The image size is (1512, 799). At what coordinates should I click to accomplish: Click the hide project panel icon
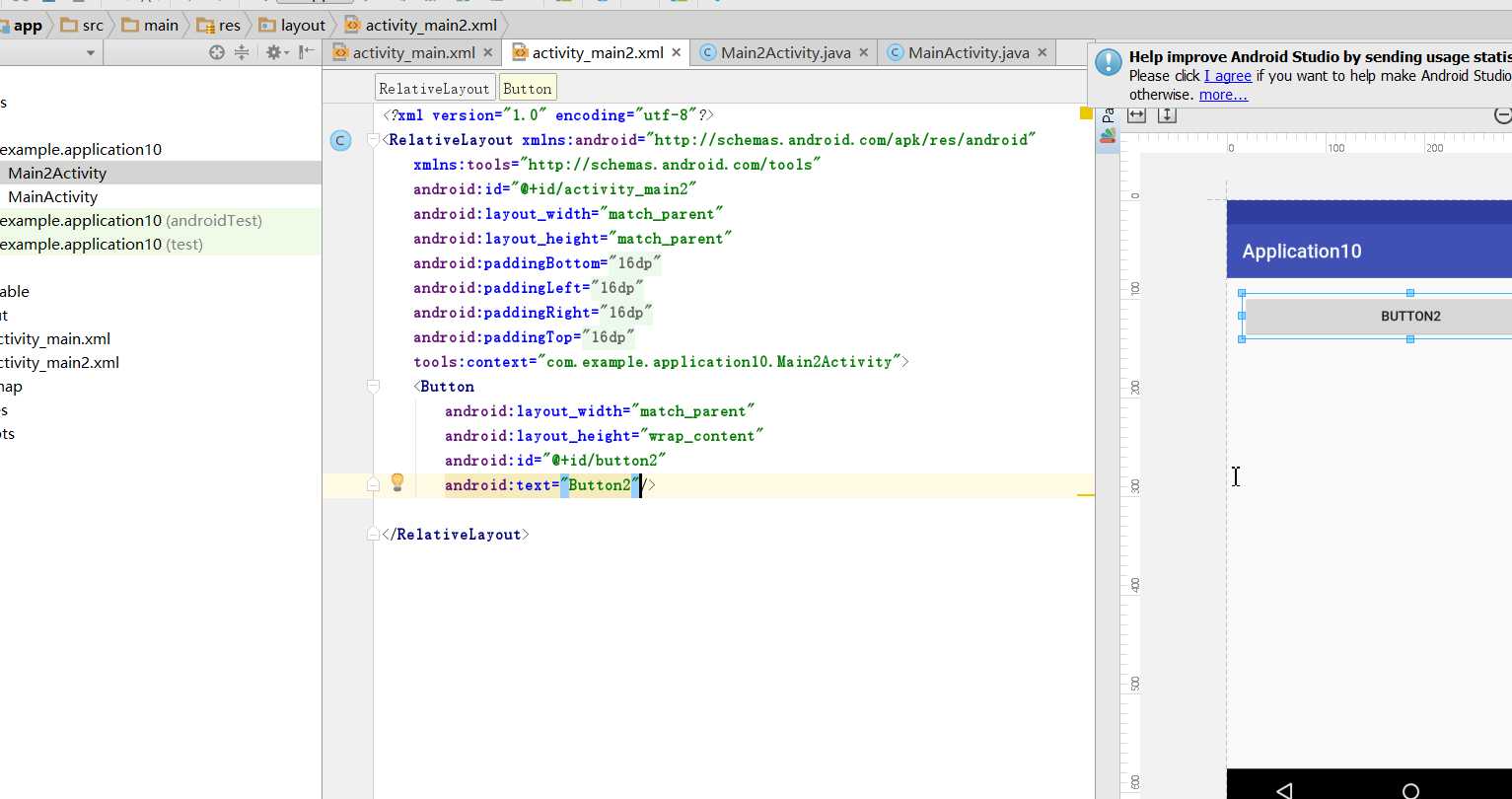pos(307,52)
